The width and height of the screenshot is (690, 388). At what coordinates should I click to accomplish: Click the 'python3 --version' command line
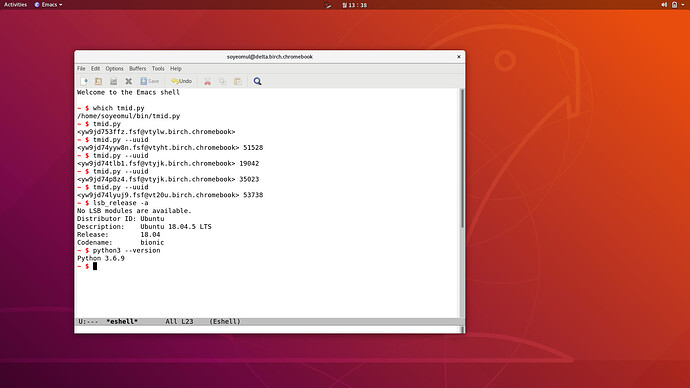118,251
